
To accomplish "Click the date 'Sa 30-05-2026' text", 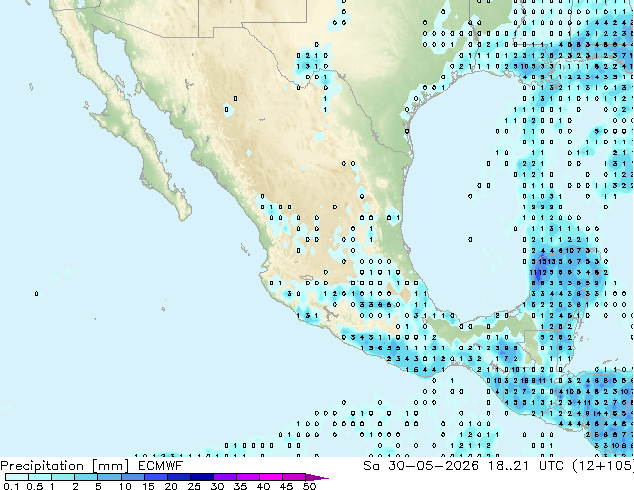I will click(x=421, y=466).
